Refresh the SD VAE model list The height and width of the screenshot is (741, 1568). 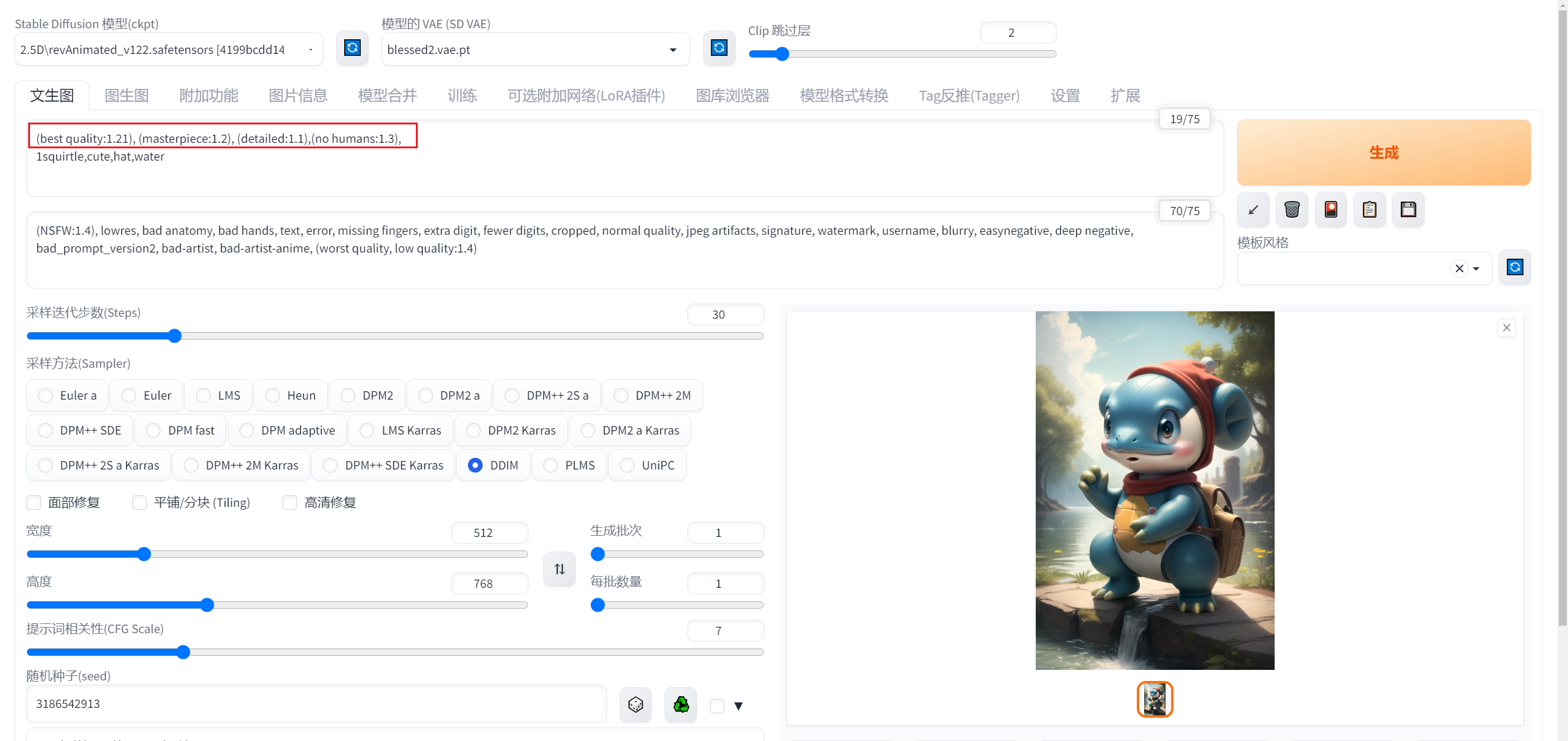[x=719, y=48]
